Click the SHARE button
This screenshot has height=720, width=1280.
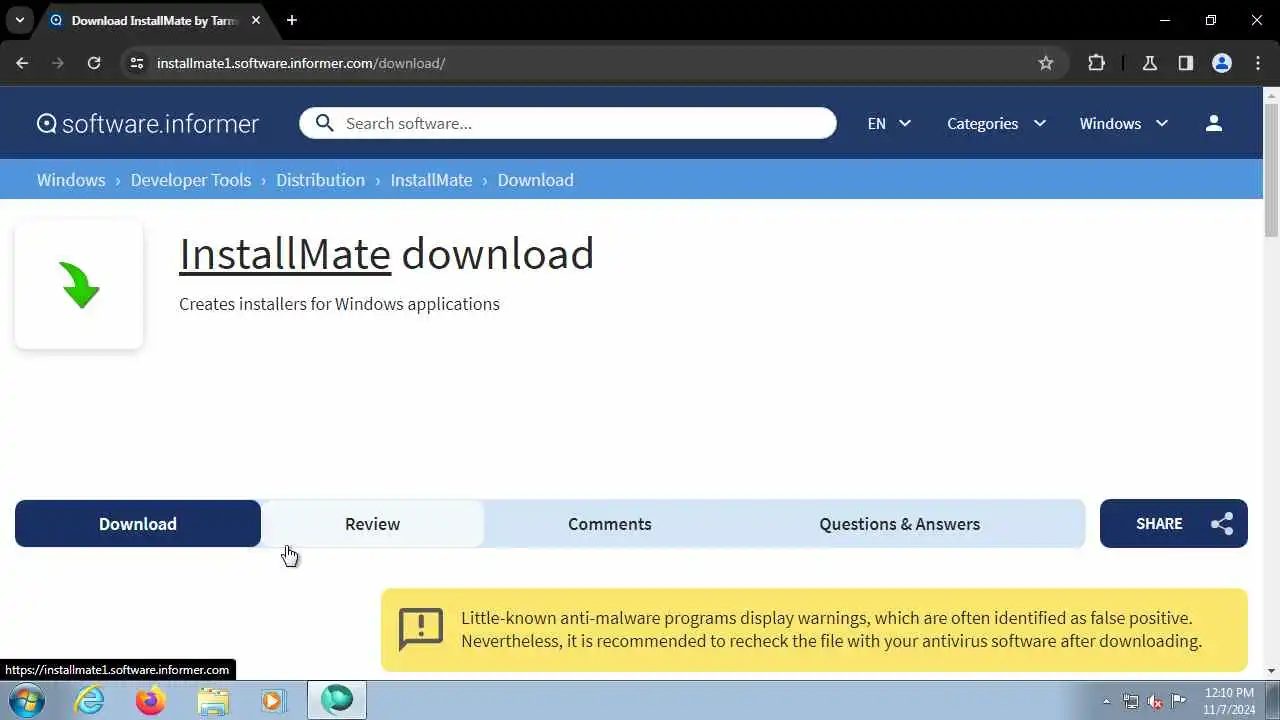pos(1174,524)
